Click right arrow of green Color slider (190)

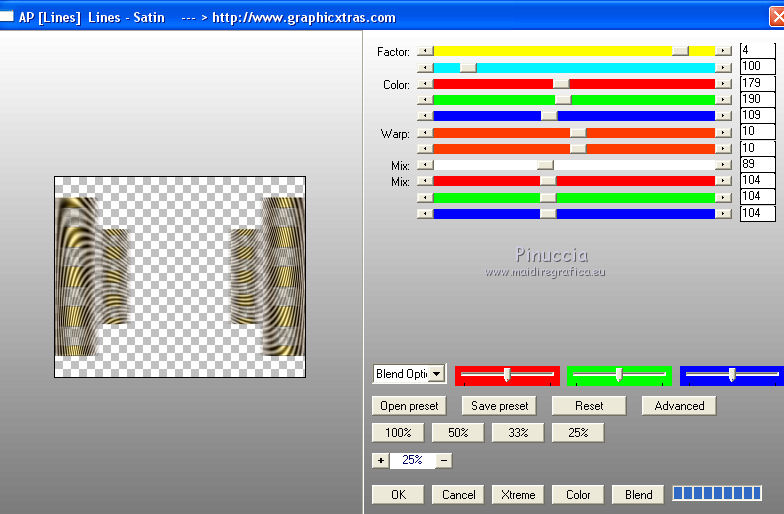723,100
